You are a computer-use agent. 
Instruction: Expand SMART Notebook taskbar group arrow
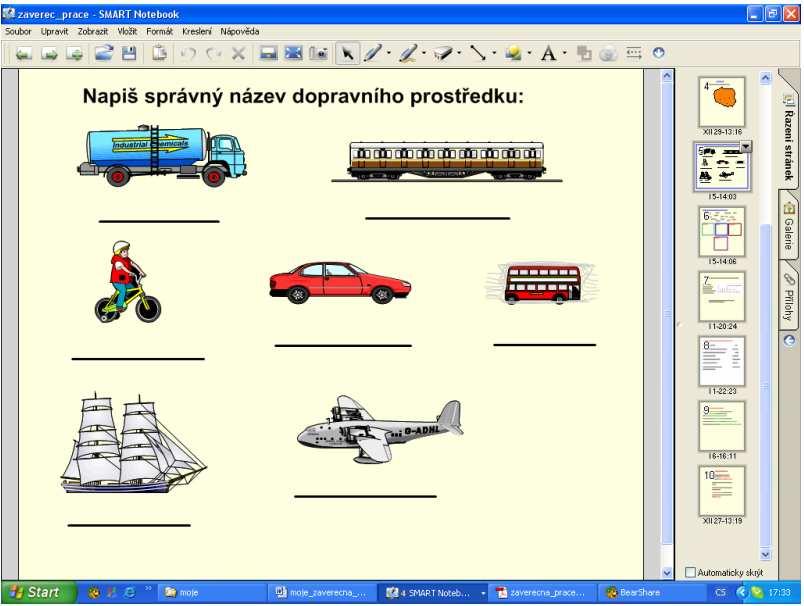click(483, 593)
